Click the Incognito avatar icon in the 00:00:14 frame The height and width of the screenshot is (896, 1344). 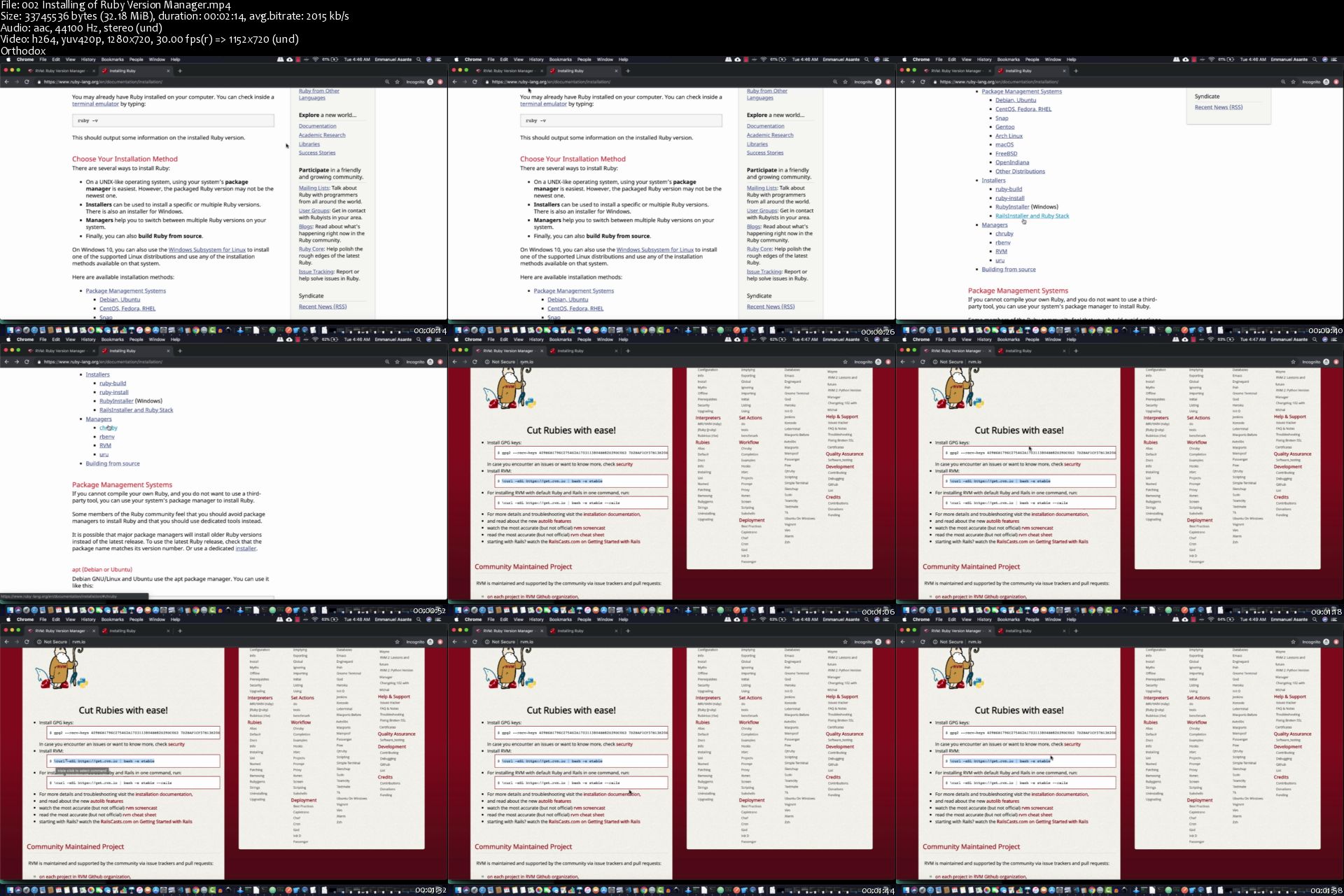tap(430, 82)
